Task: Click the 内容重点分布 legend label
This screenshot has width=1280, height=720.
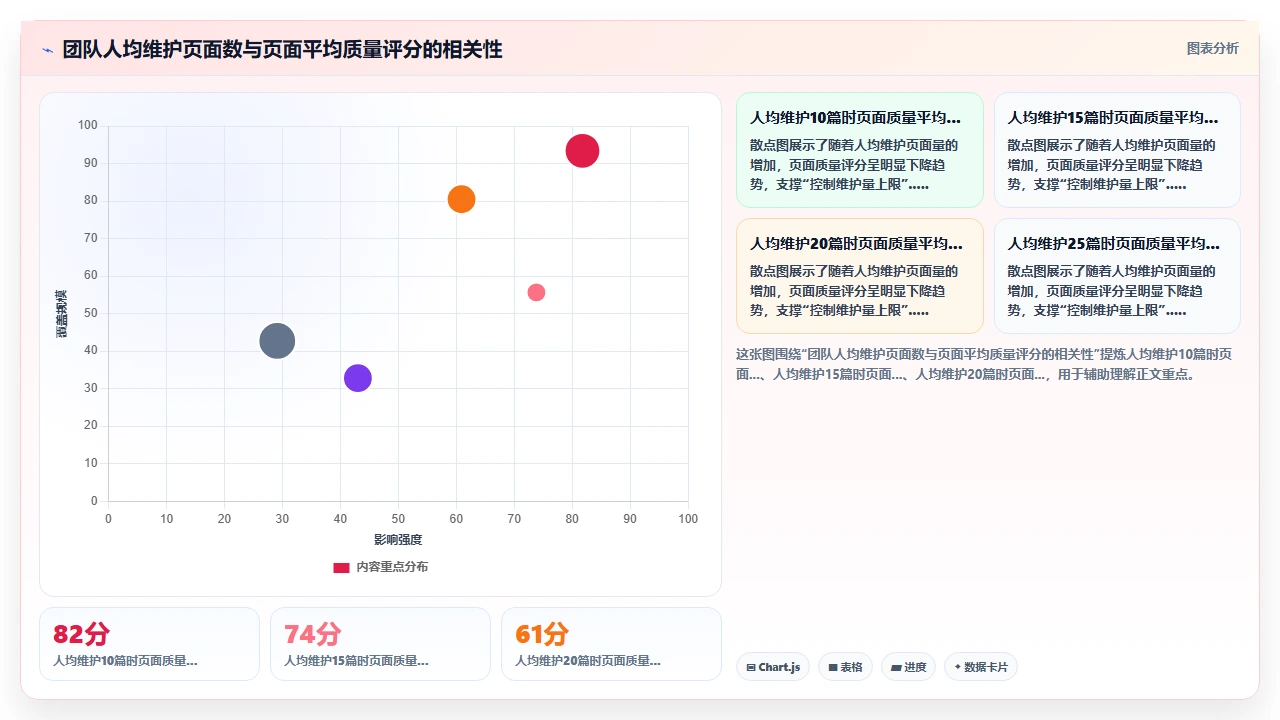Action: point(392,567)
